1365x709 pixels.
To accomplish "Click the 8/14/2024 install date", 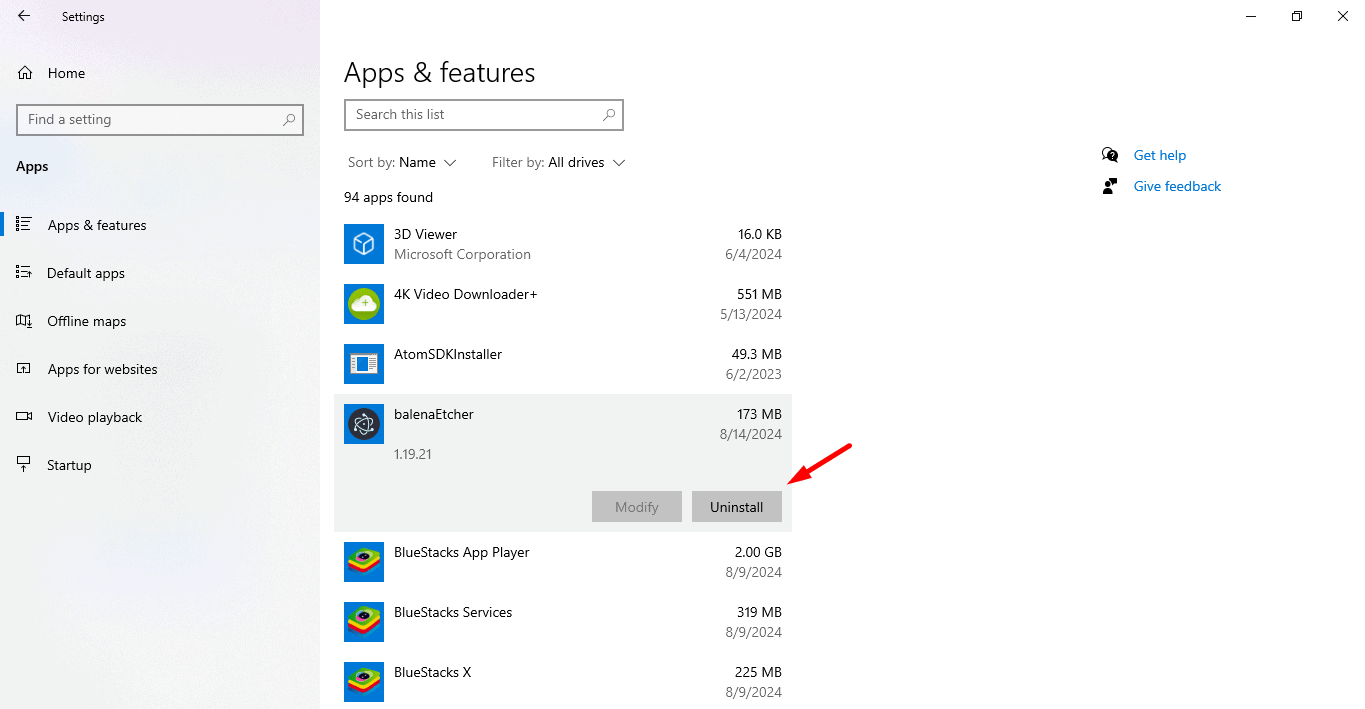I will click(753, 434).
